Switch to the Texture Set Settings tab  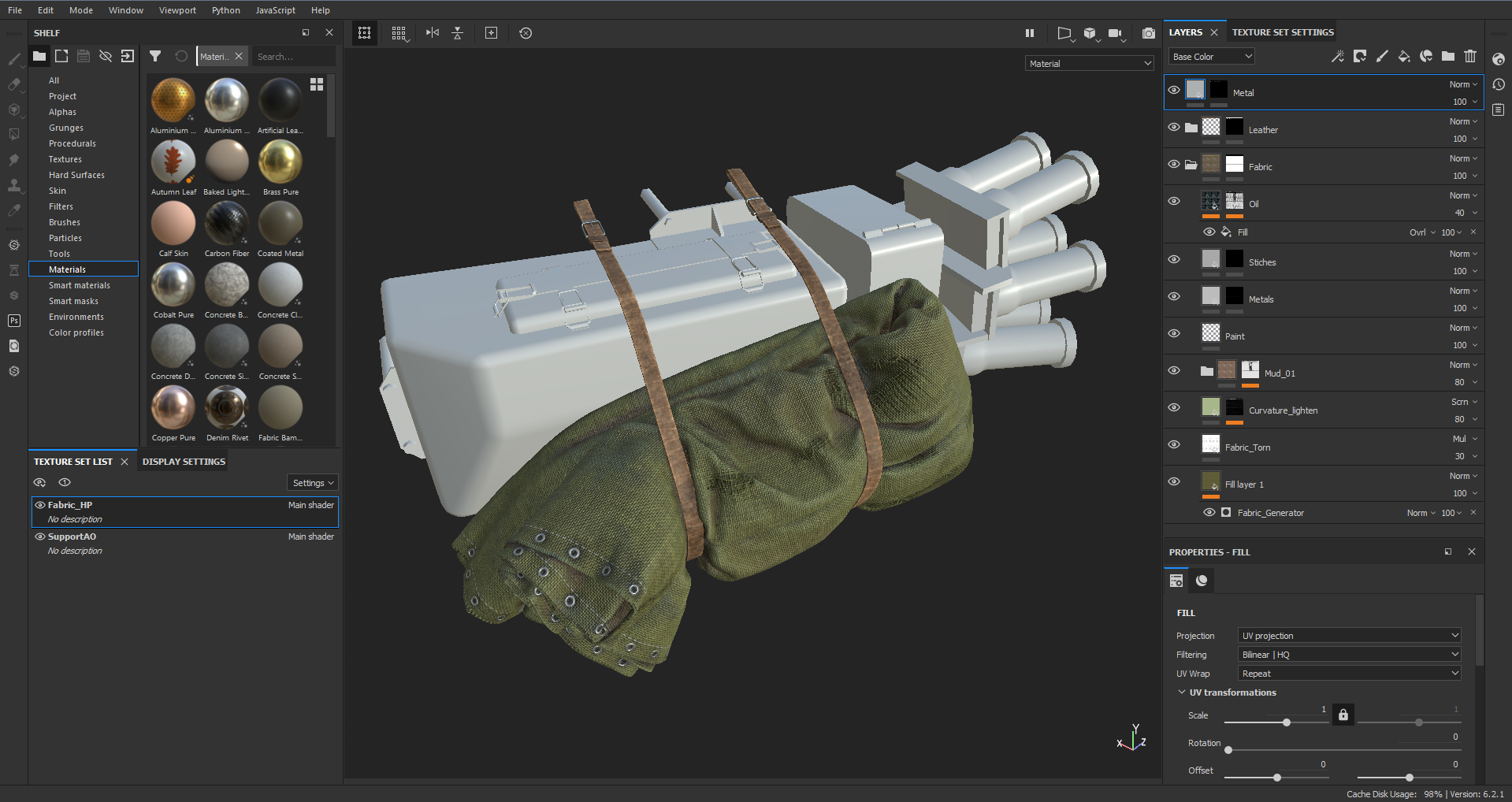click(x=1283, y=32)
